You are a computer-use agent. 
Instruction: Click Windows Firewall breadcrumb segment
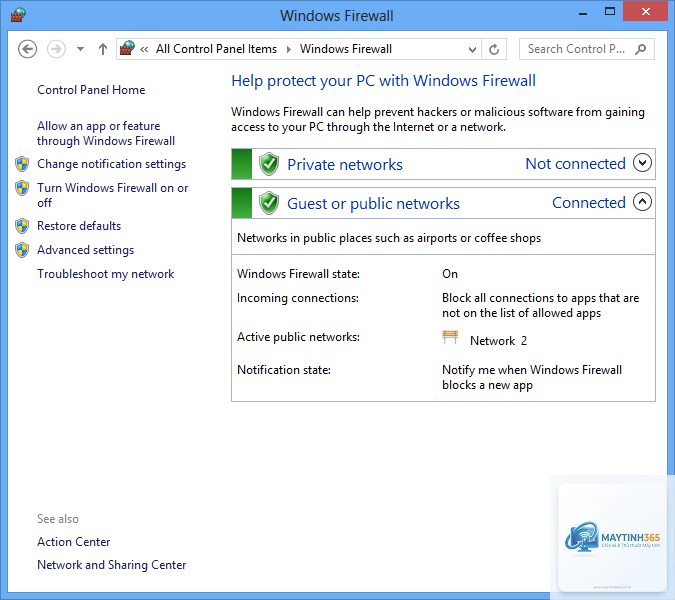tap(346, 49)
